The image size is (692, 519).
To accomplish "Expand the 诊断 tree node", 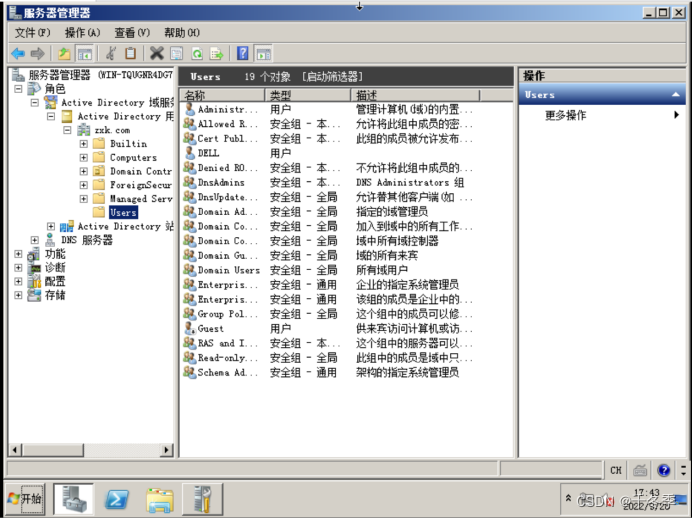I will click(18, 267).
